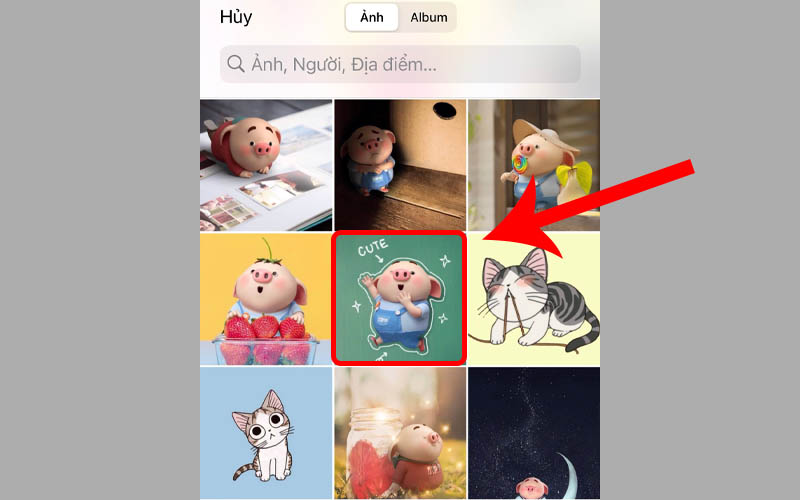This screenshot has height=500, width=800.
Task: Focus the Ảnh, Người, Địa điểm search field
Action: point(400,64)
